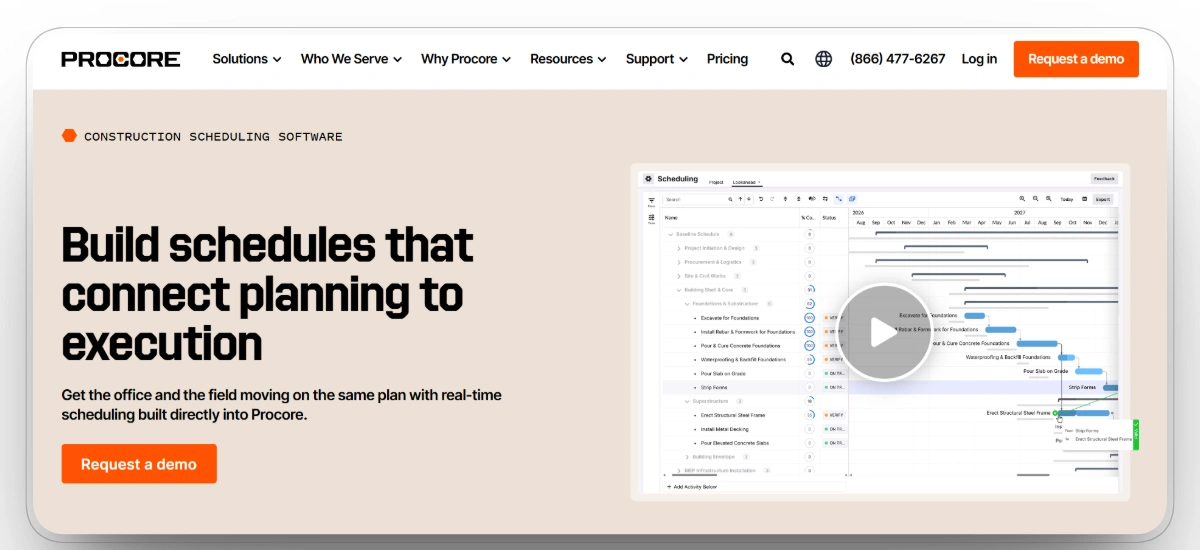
Task: Expand the Who We Serve menu
Action: click(x=351, y=59)
